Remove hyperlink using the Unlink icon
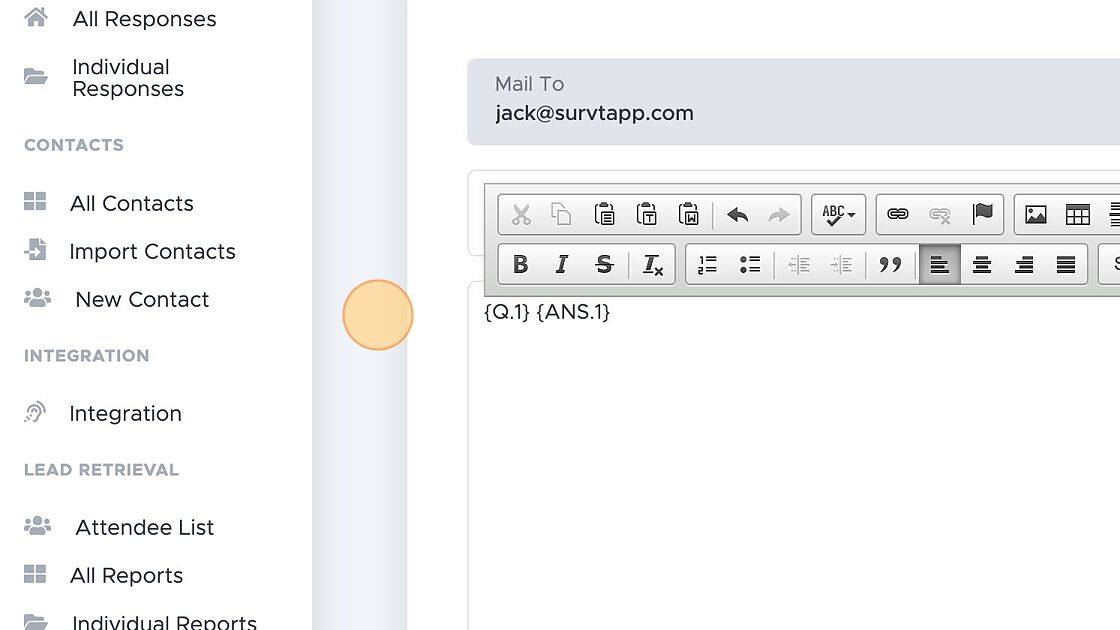Image resolution: width=1120 pixels, height=630 pixels. (x=940, y=214)
